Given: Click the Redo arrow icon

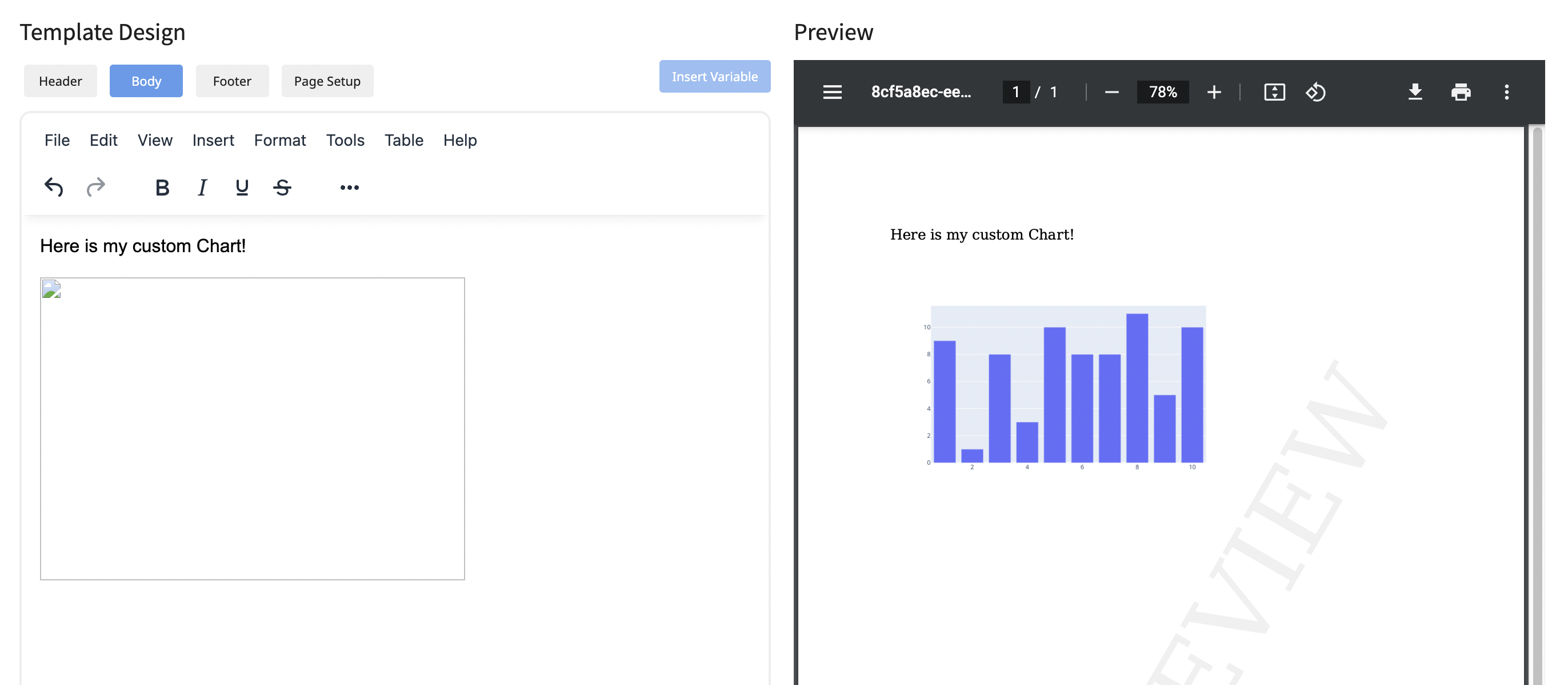Looking at the screenshot, I should coord(95,187).
